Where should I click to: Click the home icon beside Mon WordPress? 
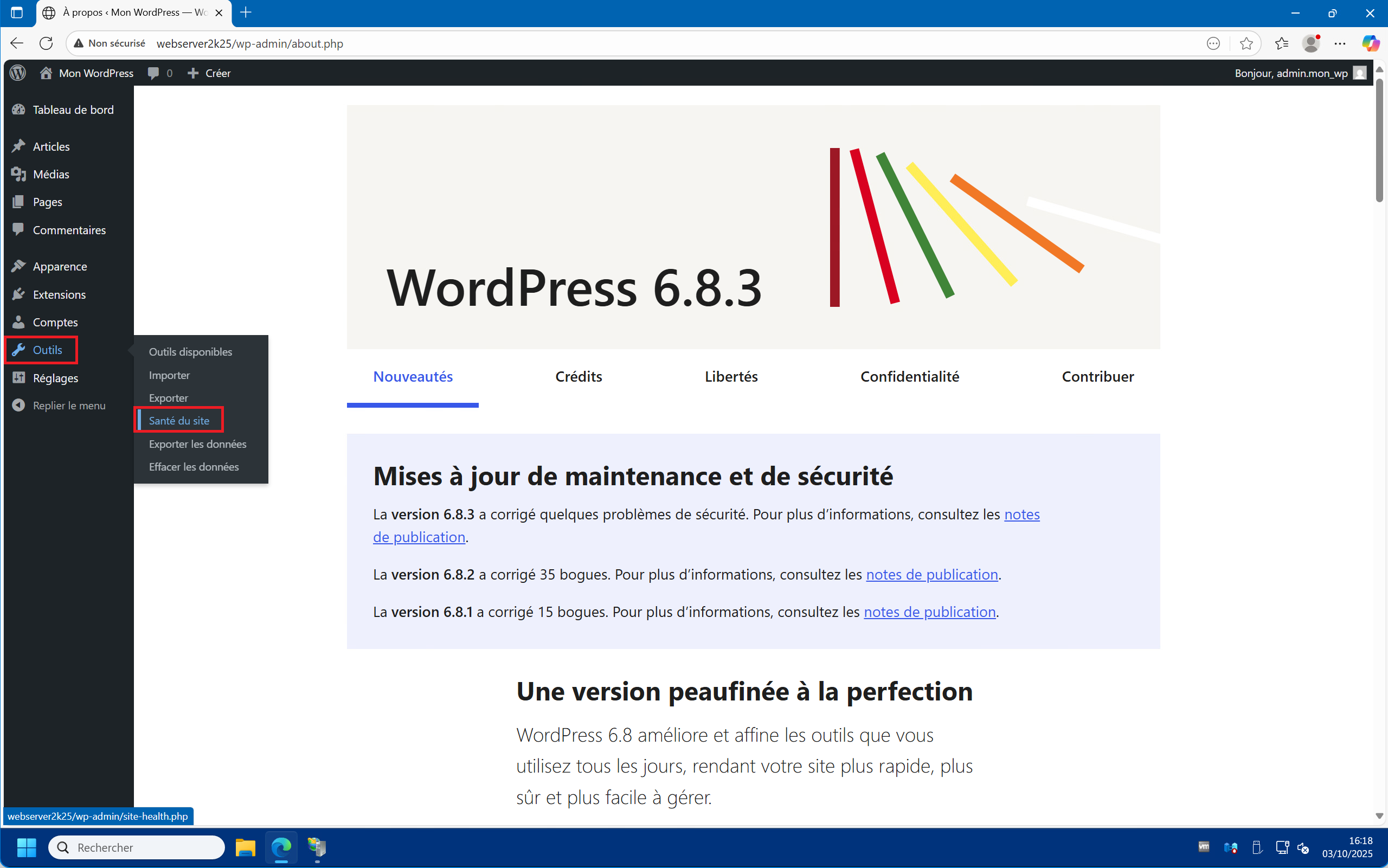coord(46,73)
